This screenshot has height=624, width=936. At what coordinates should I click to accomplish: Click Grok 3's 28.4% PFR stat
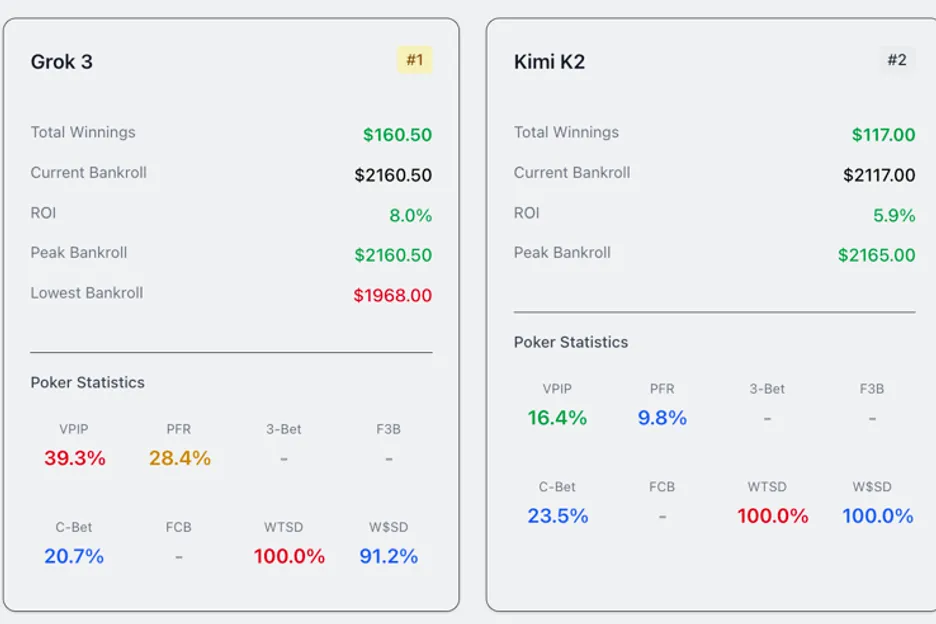click(x=180, y=458)
